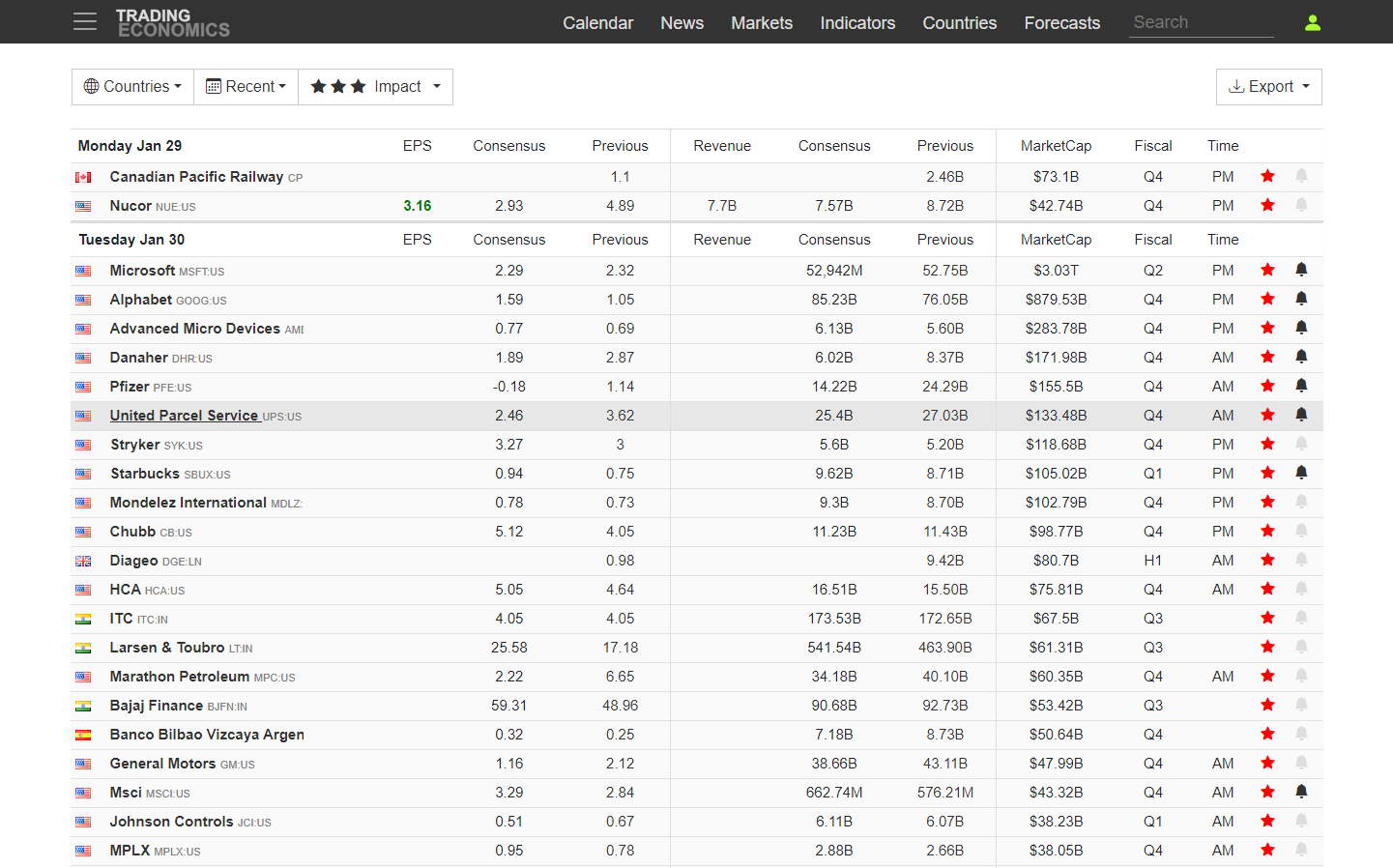Open the Advanced Micro Devices company link
1393x868 pixels.
[x=194, y=329]
